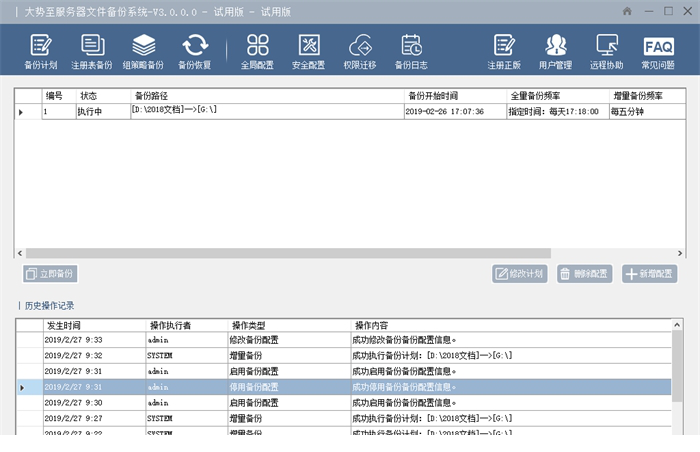This screenshot has width=700, height=452.
Task: Launch 远程协助 remote assistance icon
Action: (607, 51)
